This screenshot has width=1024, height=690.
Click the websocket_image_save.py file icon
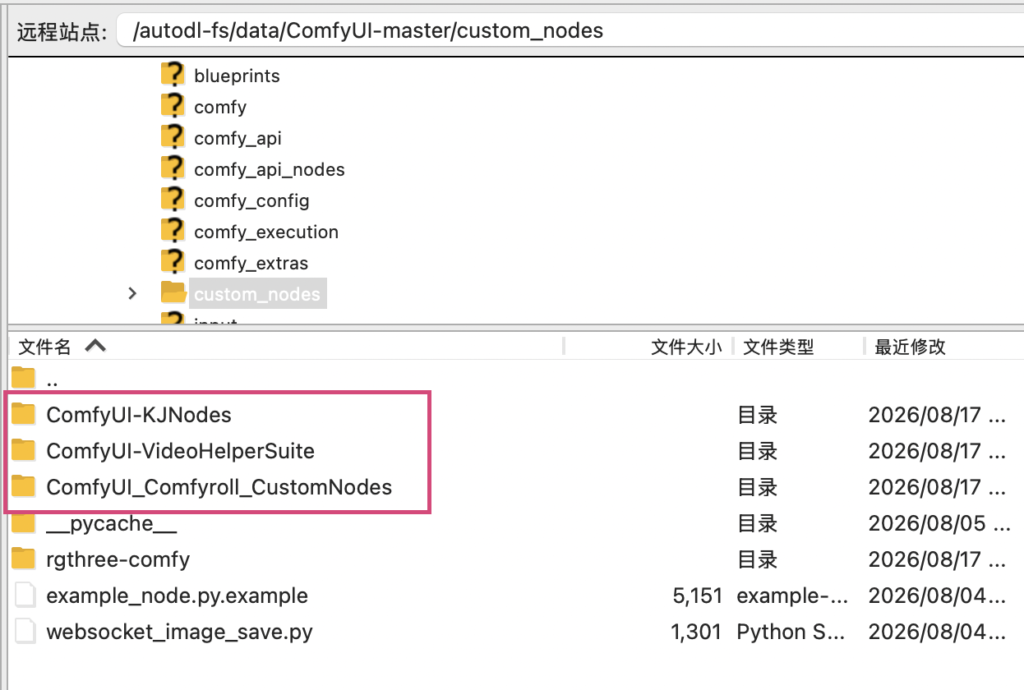[x=25, y=631]
